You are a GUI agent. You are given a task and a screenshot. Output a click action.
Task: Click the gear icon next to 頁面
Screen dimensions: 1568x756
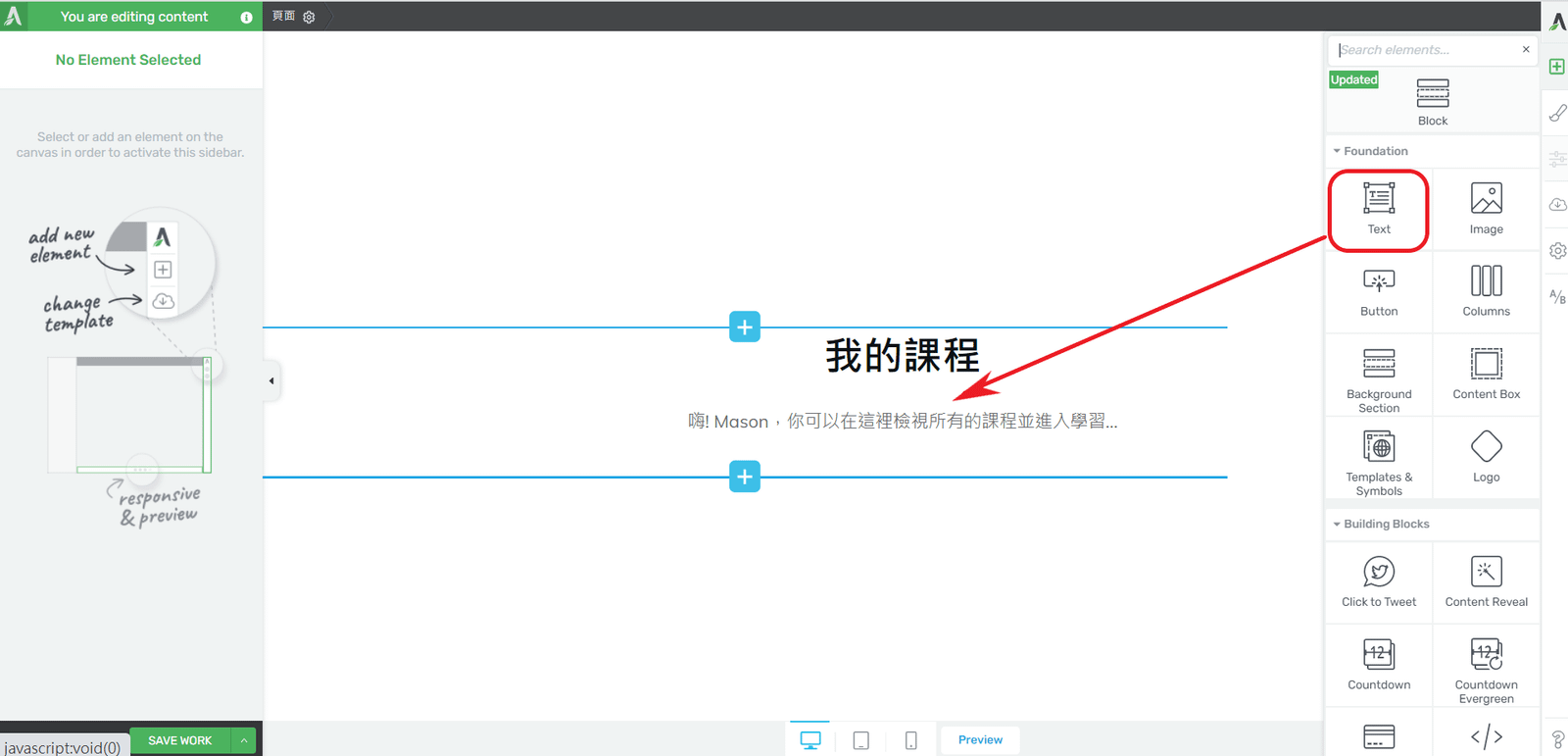point(309,17)
